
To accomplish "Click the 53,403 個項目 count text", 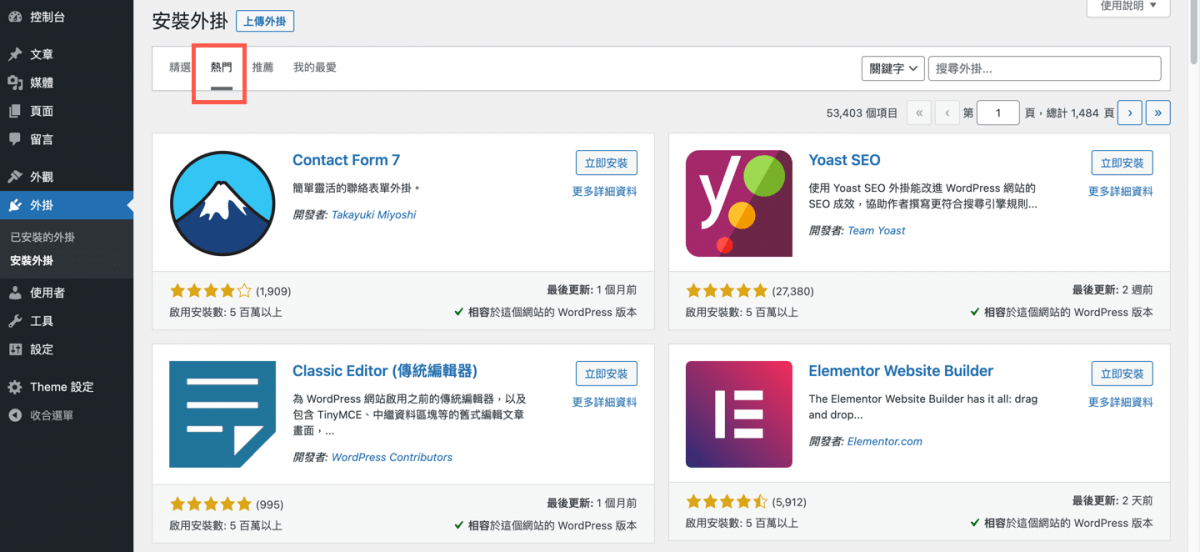I will click(862, 114).
